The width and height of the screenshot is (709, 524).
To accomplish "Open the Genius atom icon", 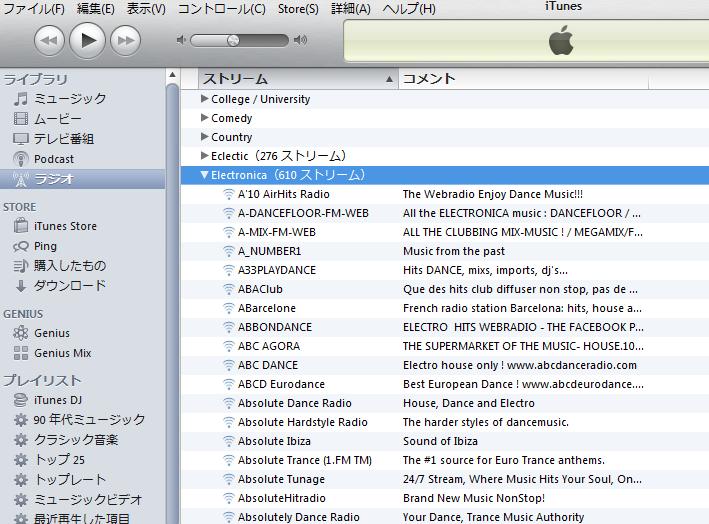I will click(21, 333).
